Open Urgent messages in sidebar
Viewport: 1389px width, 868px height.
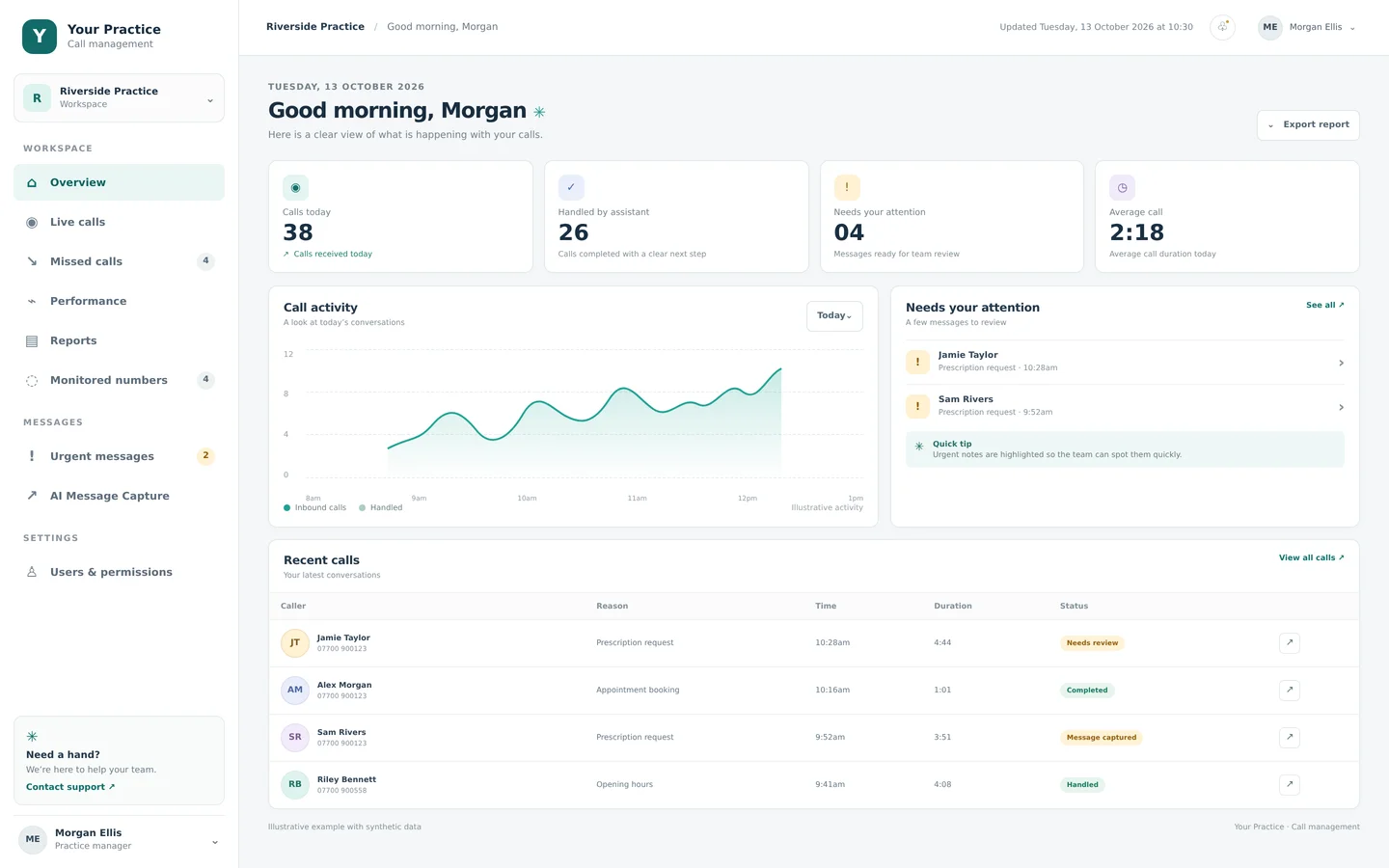tap(119, 456)
